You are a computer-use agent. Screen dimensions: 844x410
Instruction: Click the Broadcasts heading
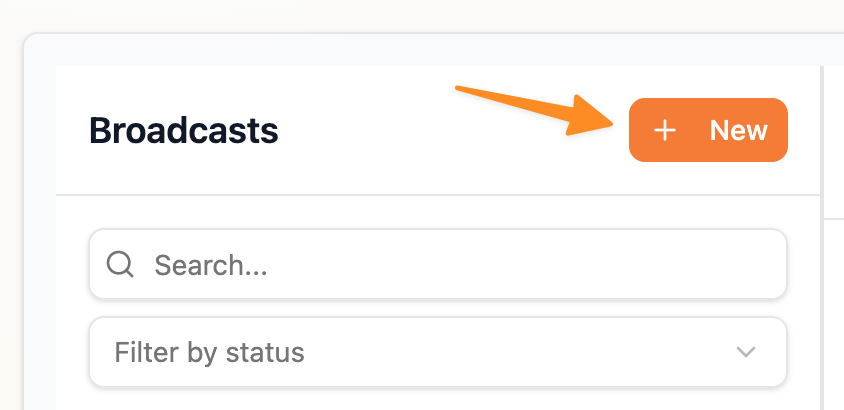coord(184,130)
